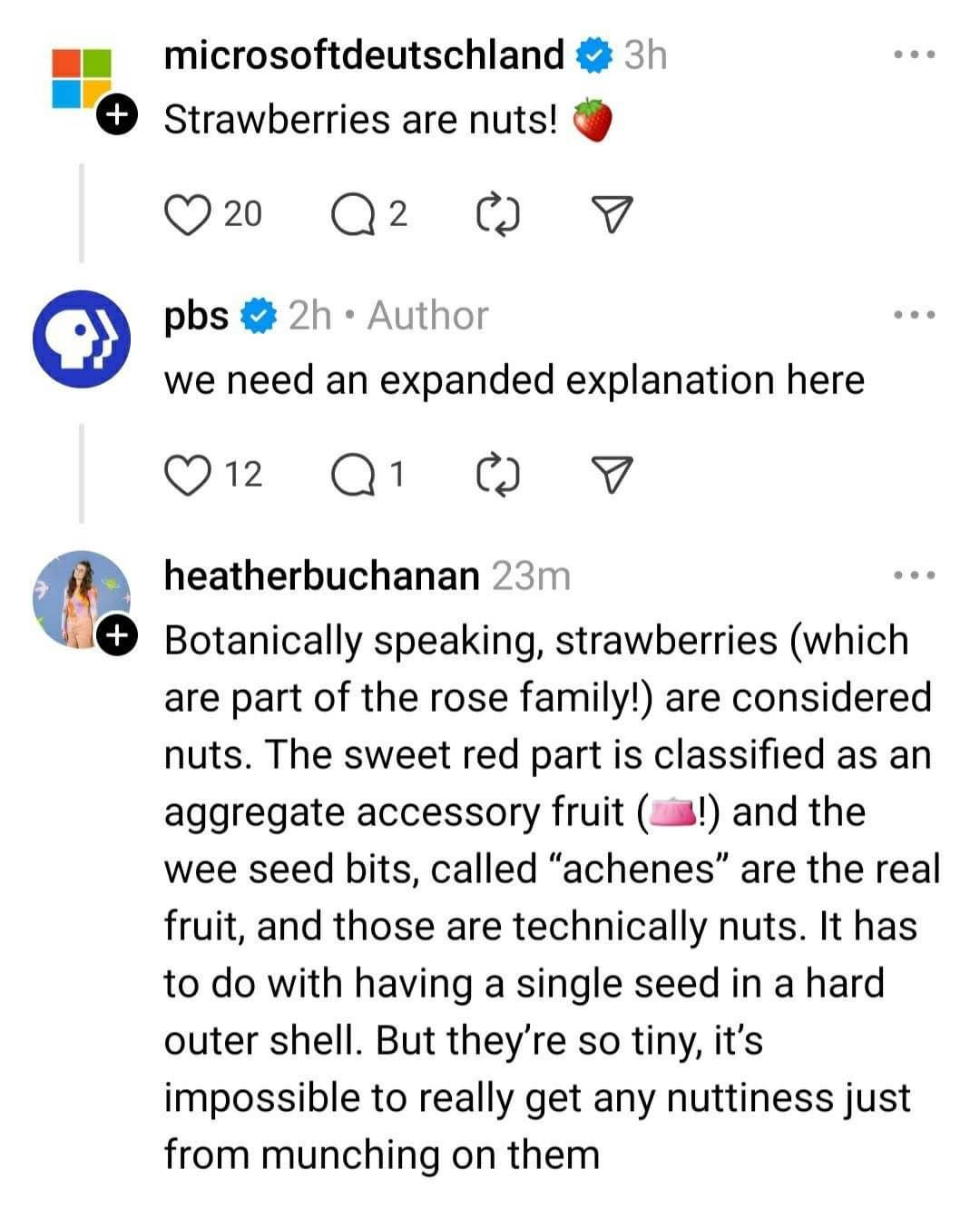View the Microsoft logo avatar
Image resolution: width=980 pixels, height=1209 pixels.
click(80, 79)
